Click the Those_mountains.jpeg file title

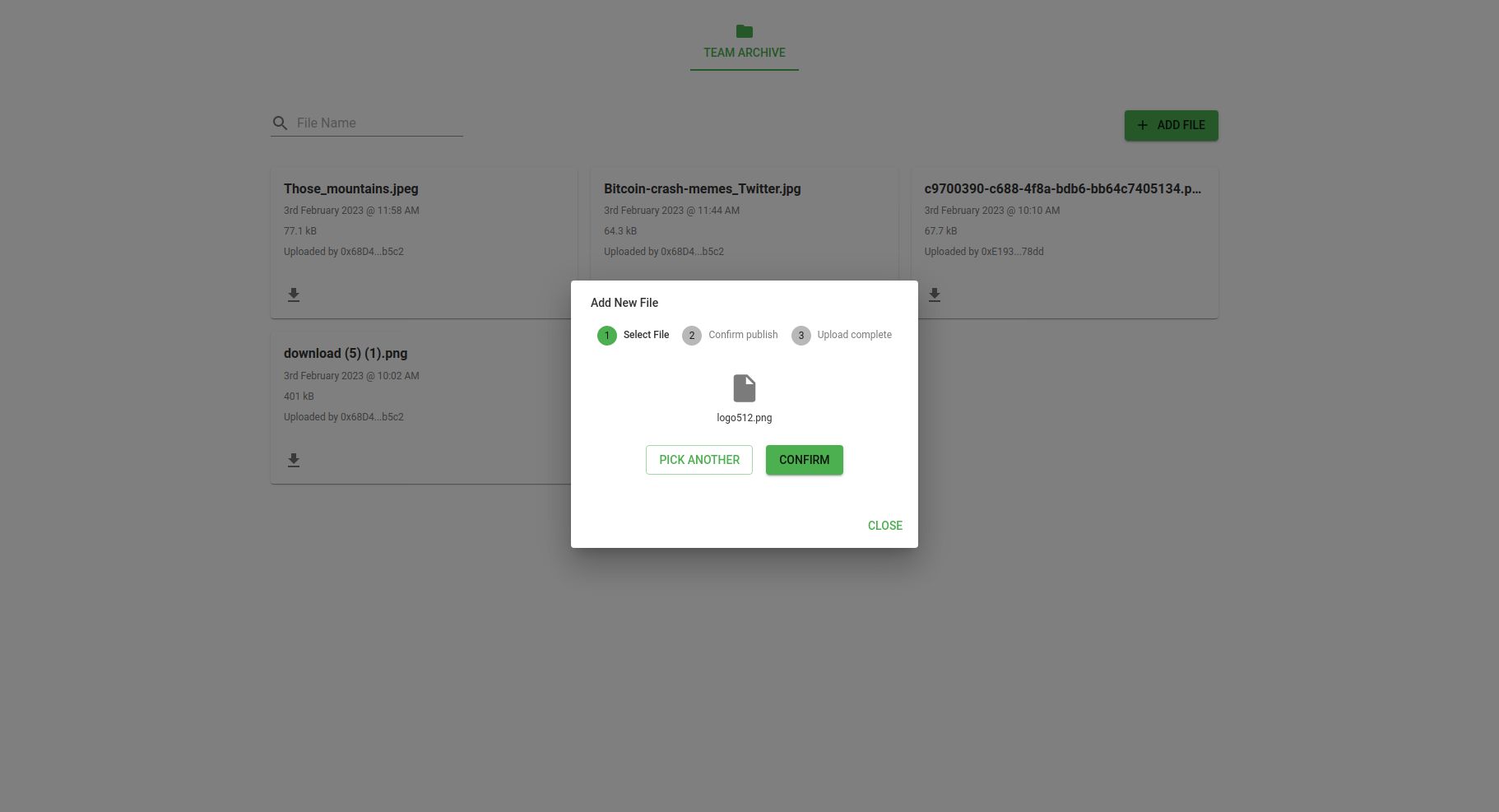pos(351,188)
